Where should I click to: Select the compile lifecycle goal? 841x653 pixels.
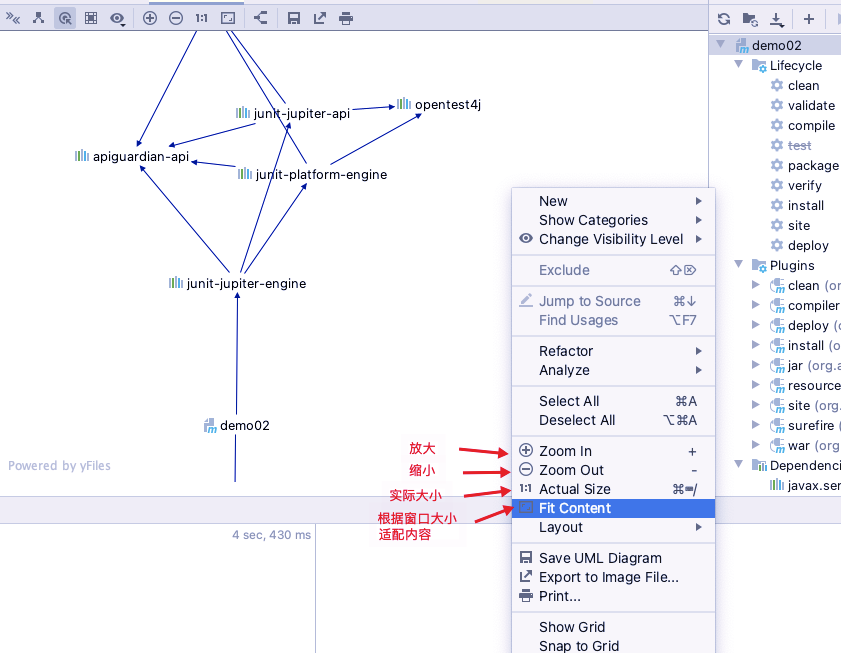pyautogui.click(x=802, y=126)
